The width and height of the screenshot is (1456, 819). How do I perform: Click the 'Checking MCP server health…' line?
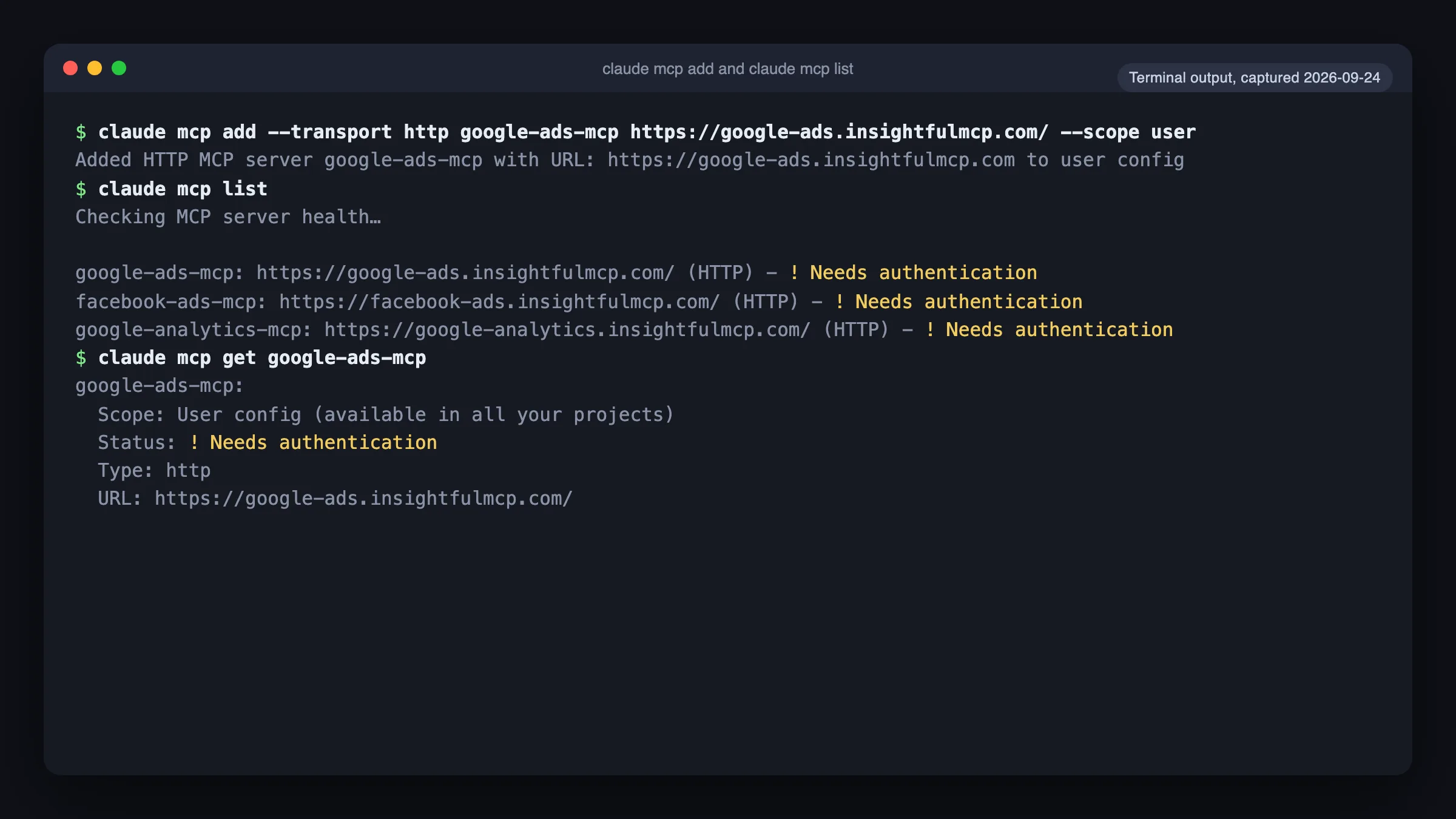point(228,217)
